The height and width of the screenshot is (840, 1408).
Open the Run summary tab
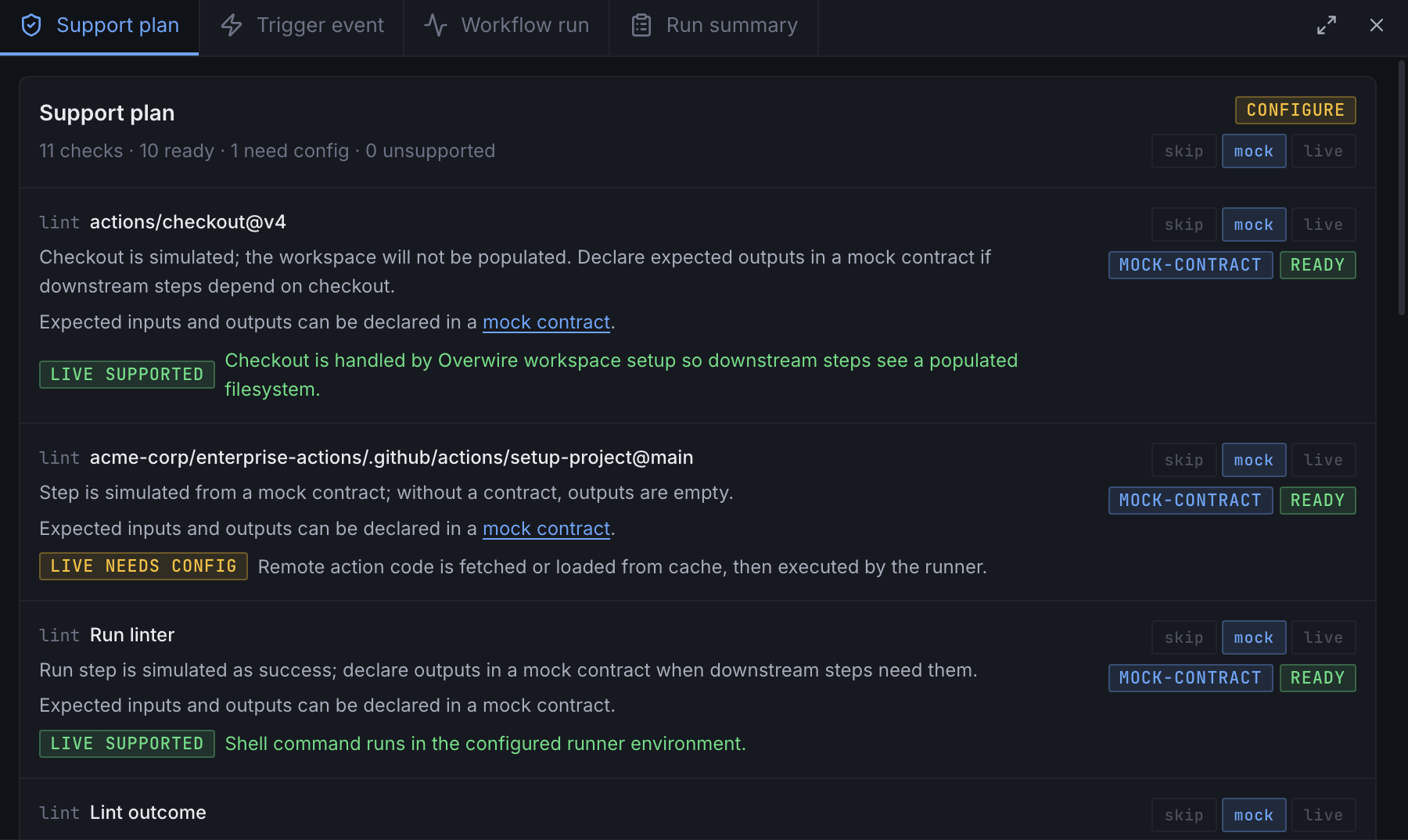point(714,26)
